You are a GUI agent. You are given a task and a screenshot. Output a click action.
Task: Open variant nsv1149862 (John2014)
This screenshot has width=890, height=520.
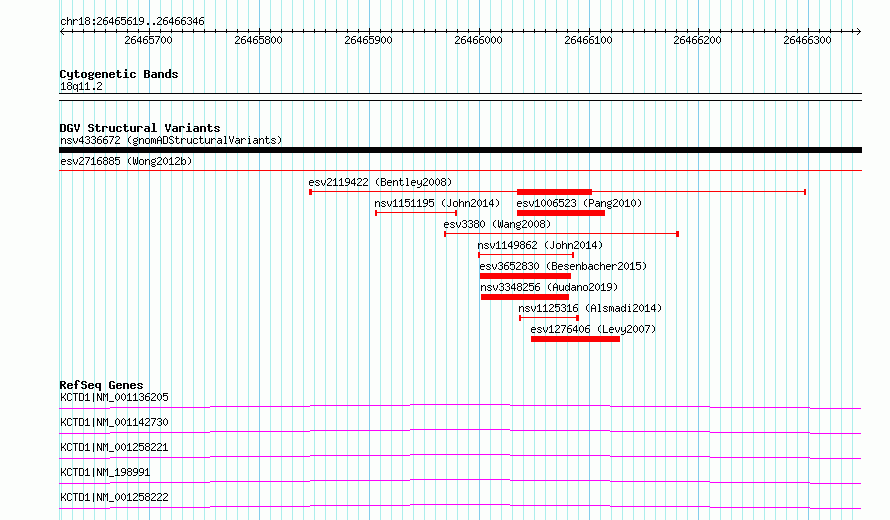pyautogui.click(x=540, y=245)
